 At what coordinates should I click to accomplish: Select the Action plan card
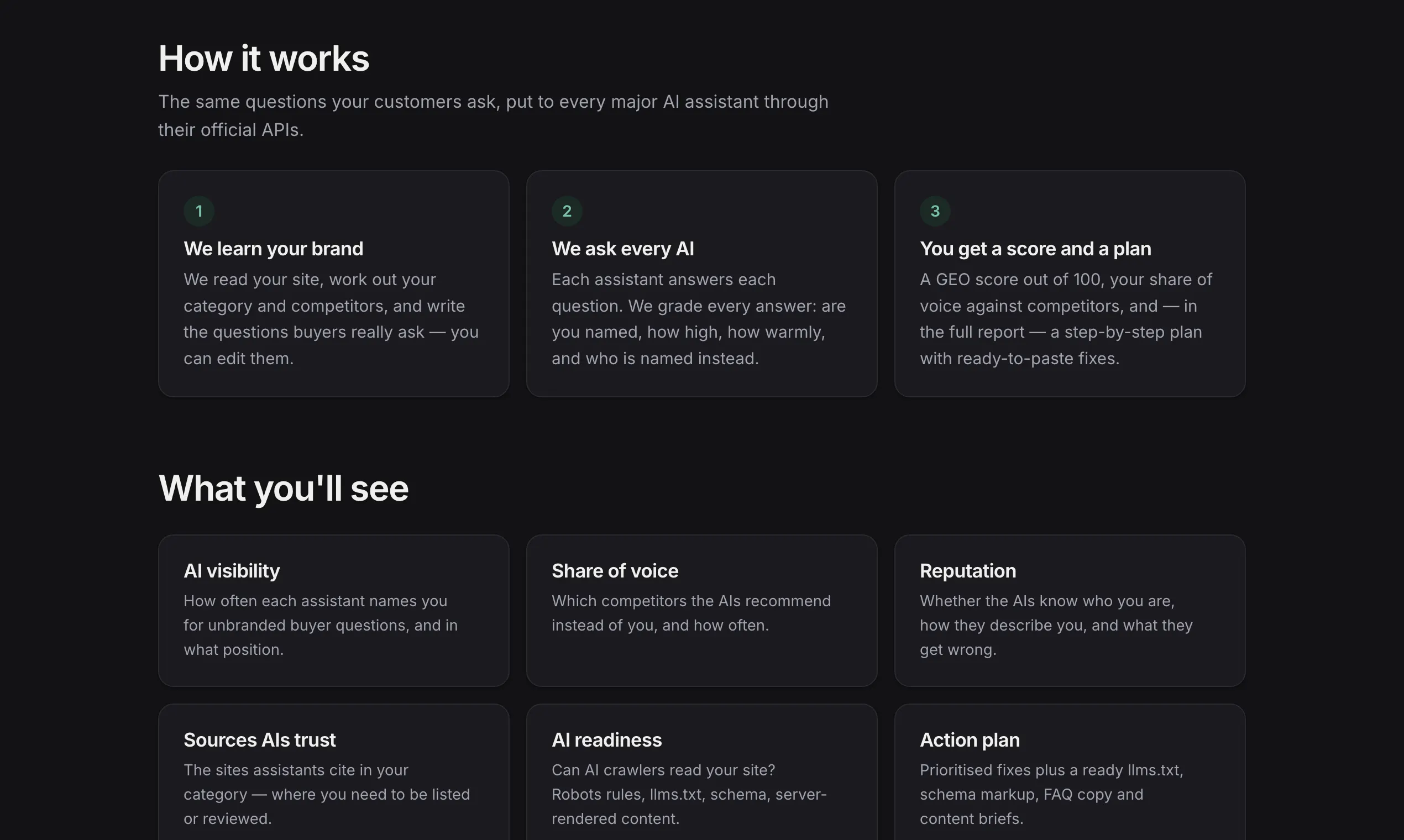click(x=1070, y=772)
